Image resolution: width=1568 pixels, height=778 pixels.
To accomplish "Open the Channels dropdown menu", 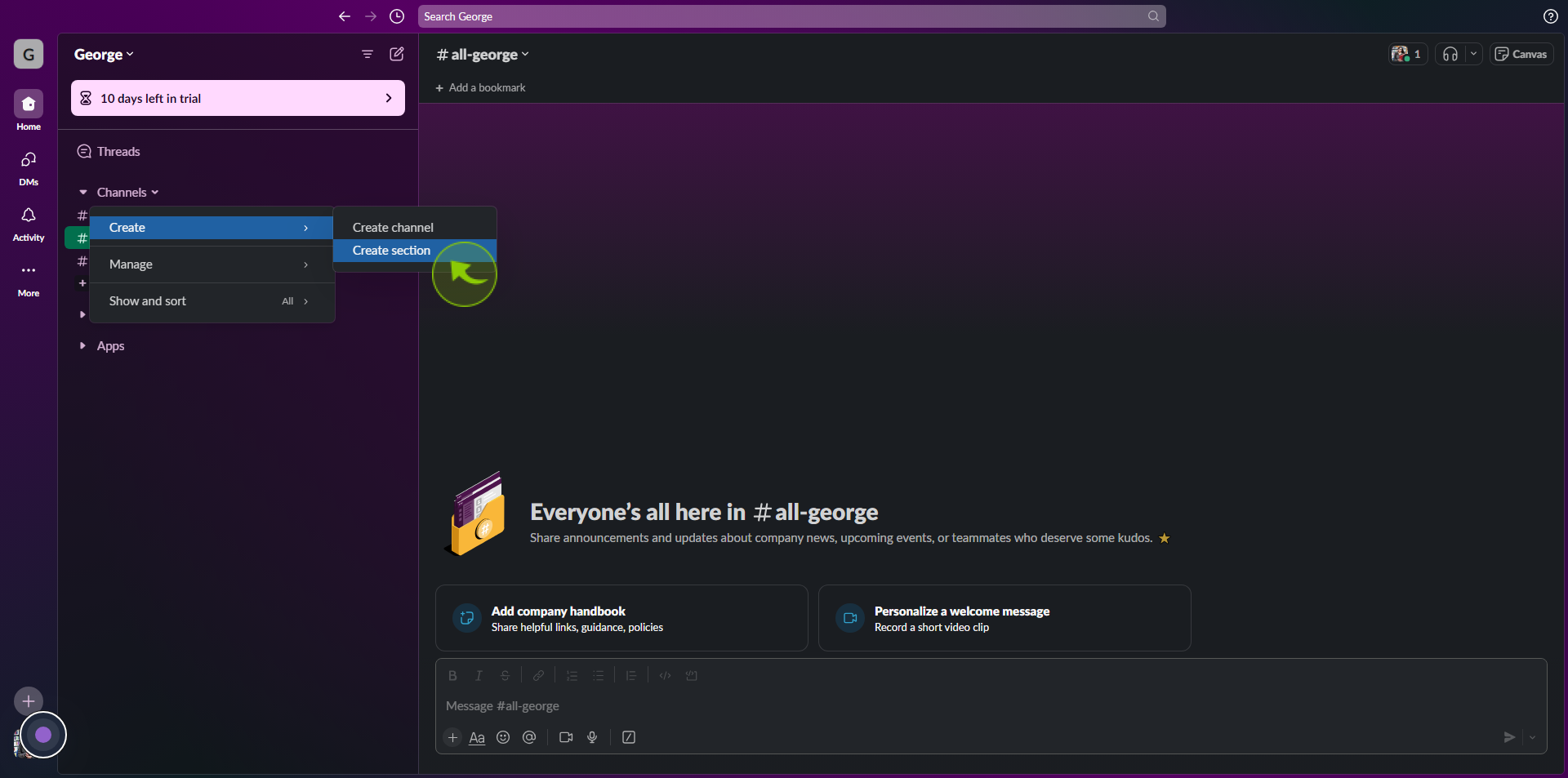I will coord(128,193).
